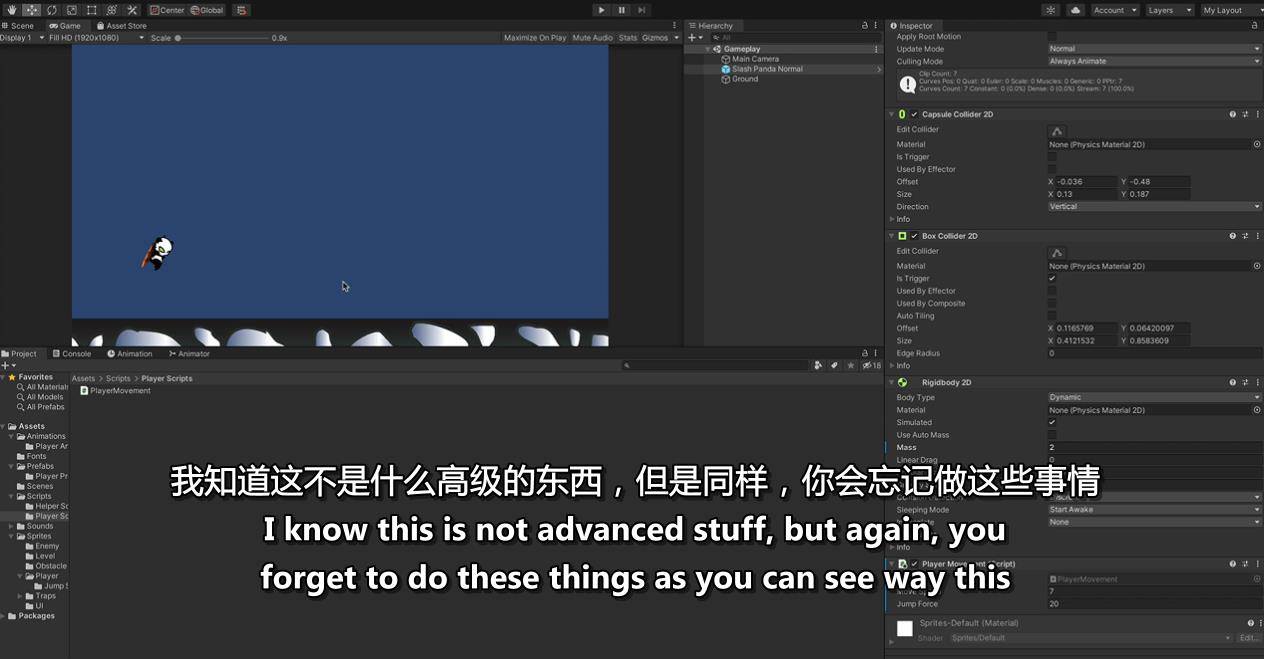Image resolution: width=1264 pixels, height=659 pixels.
Task: Open the Body Type dropdown
Action: pyautogui.click(x=1154, y=398)
